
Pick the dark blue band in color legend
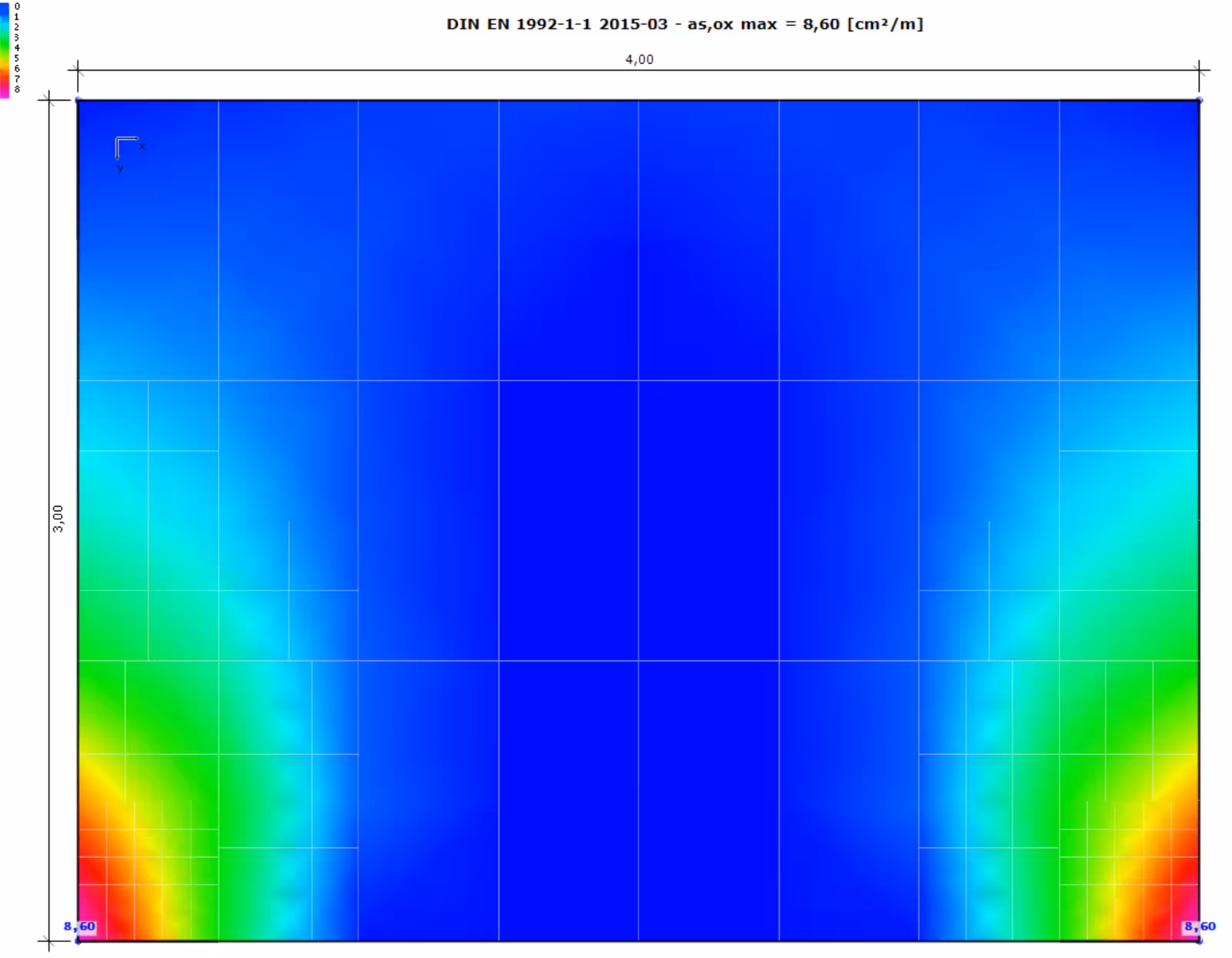click(5, 9)
